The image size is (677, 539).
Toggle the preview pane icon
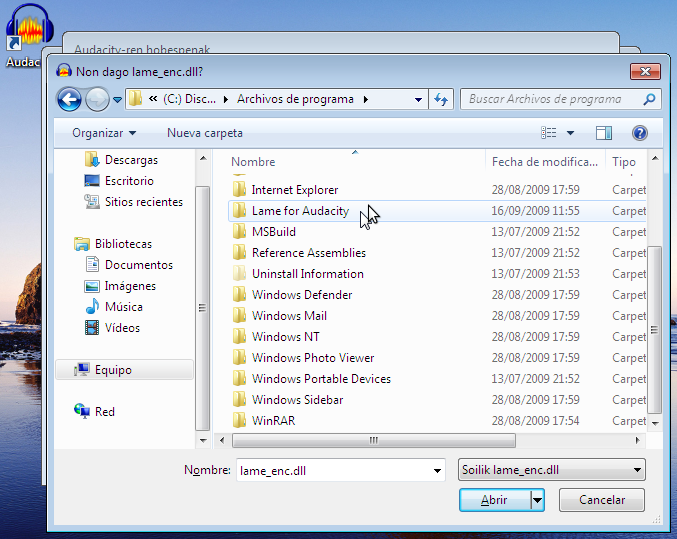pos(604,133)
